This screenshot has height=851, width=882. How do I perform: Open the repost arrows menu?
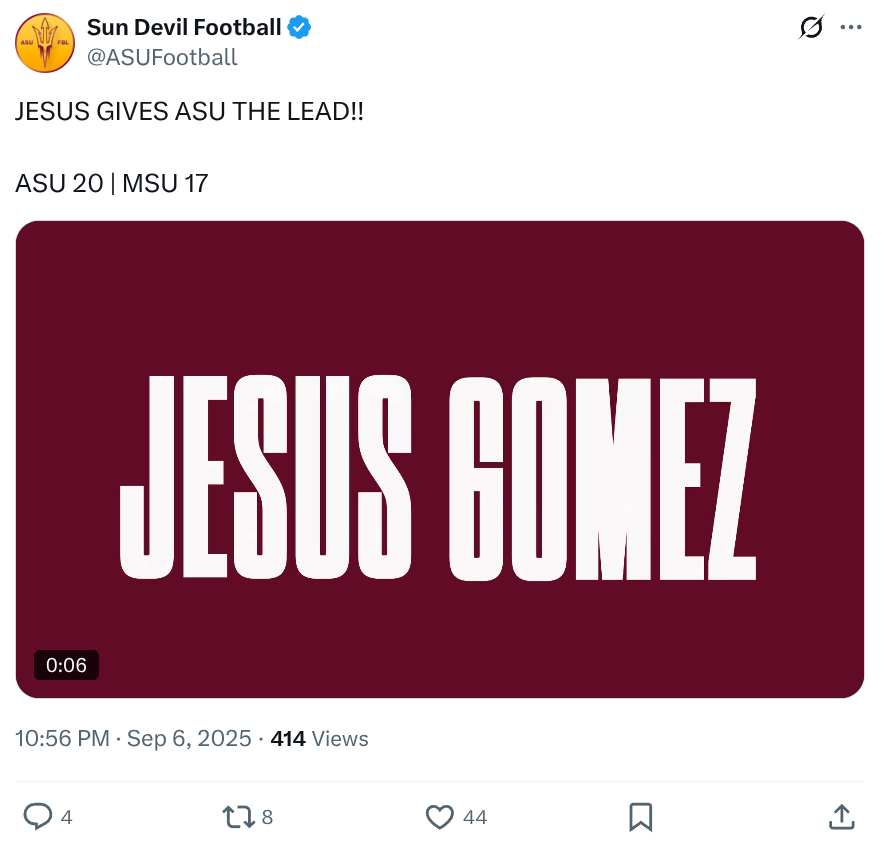click(238, 817)
